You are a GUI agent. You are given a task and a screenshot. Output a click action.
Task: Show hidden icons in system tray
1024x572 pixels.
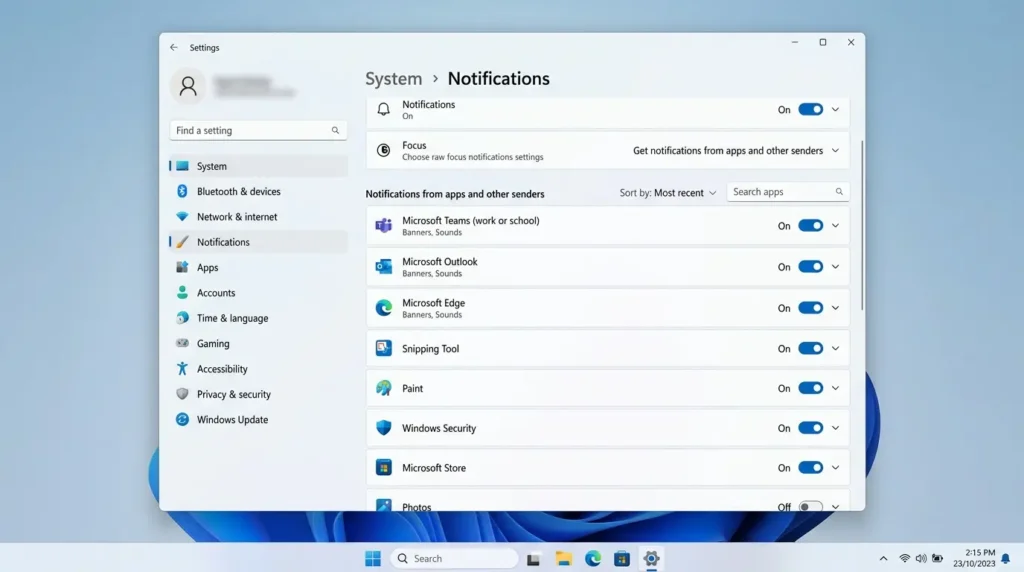point(883,558)
